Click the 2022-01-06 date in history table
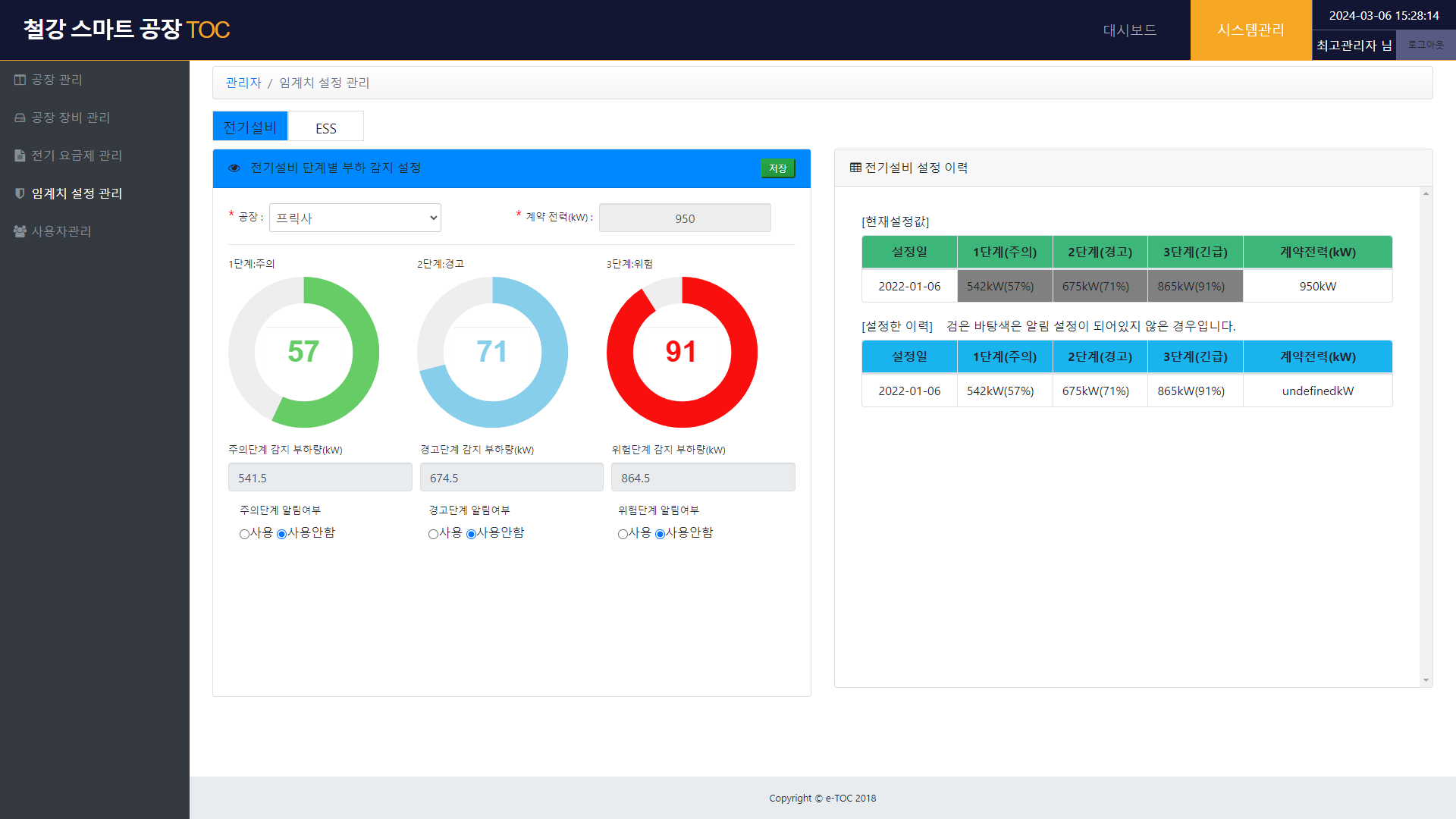 tap(909, 391)
